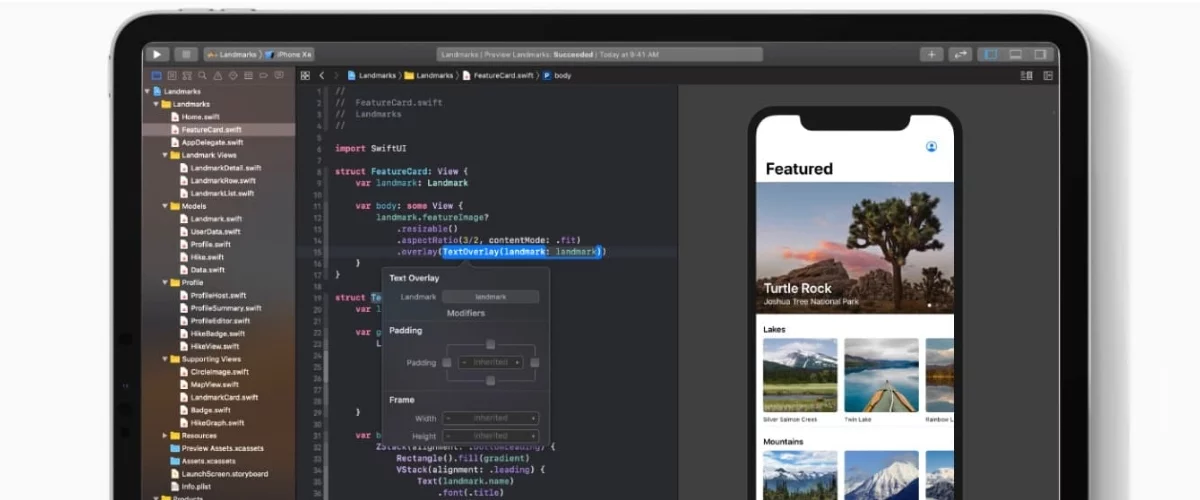Open the Find navigator magnifier tab
Image resolution: width=1200 pixels, height=500 pixels.
202,75
